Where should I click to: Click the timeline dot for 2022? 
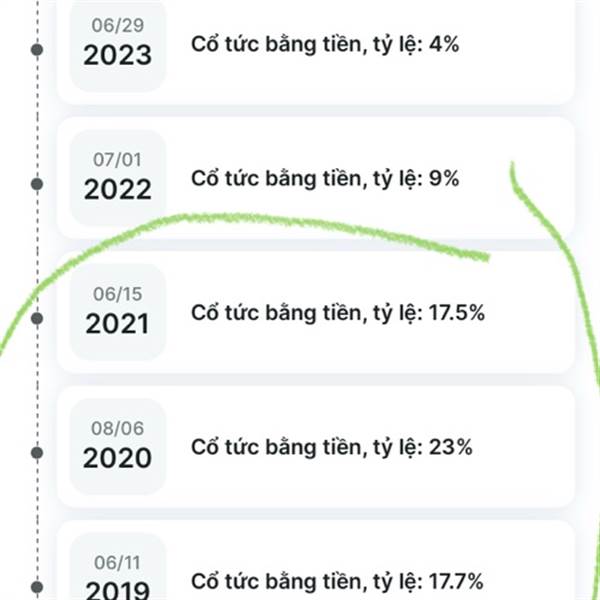click(38, 184)
